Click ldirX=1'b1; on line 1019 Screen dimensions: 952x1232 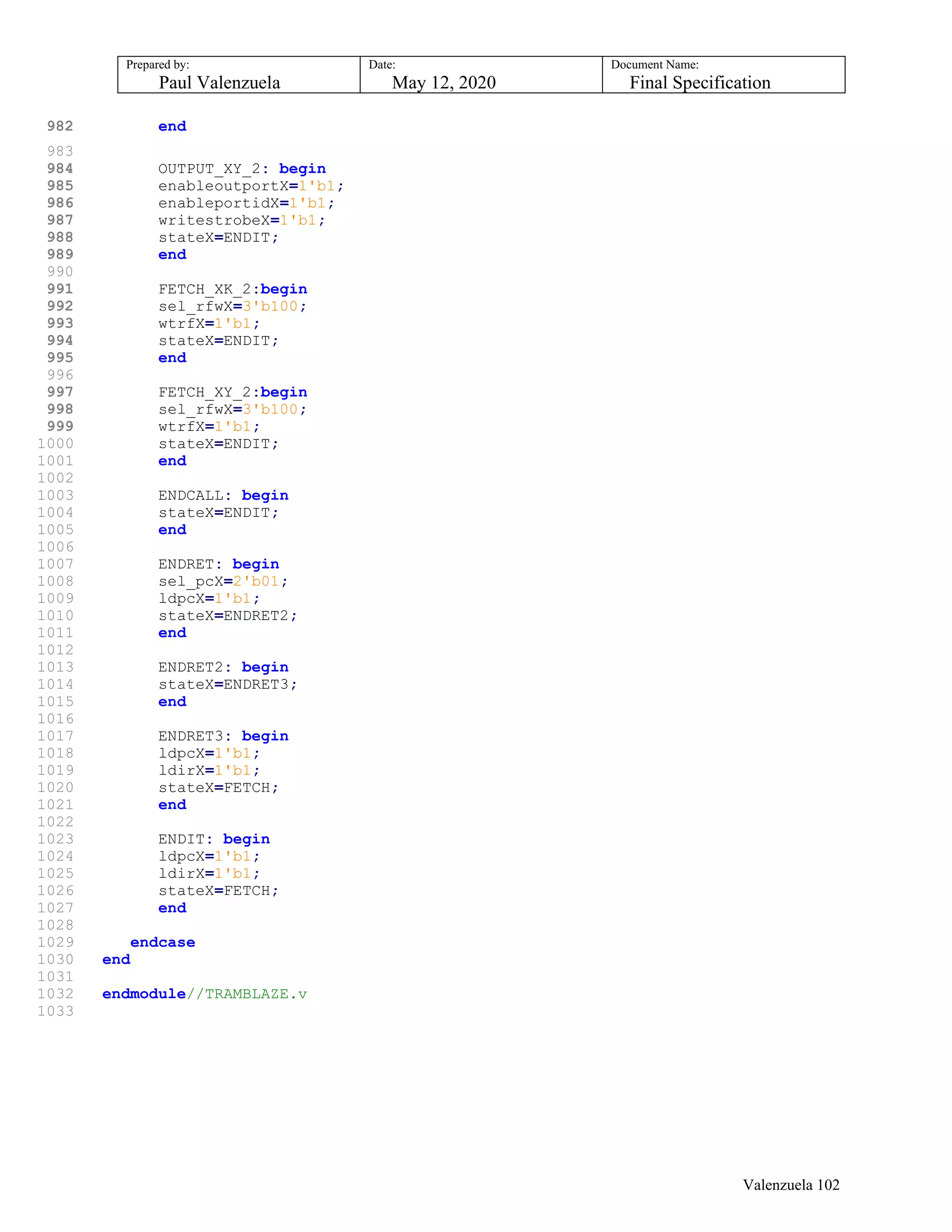pyautogui.click(x=209, y=770)
